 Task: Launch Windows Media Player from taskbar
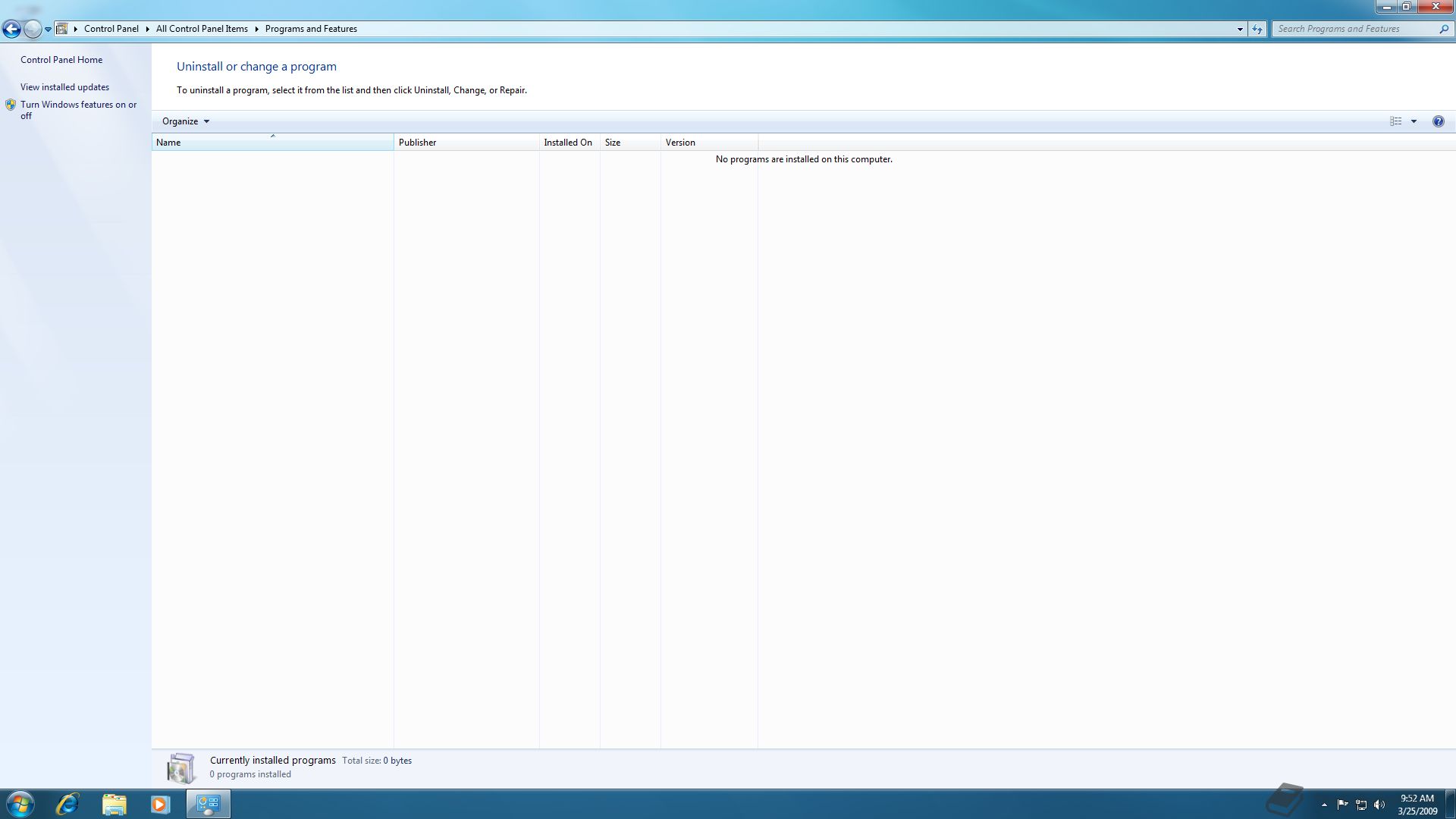point(160,804)
